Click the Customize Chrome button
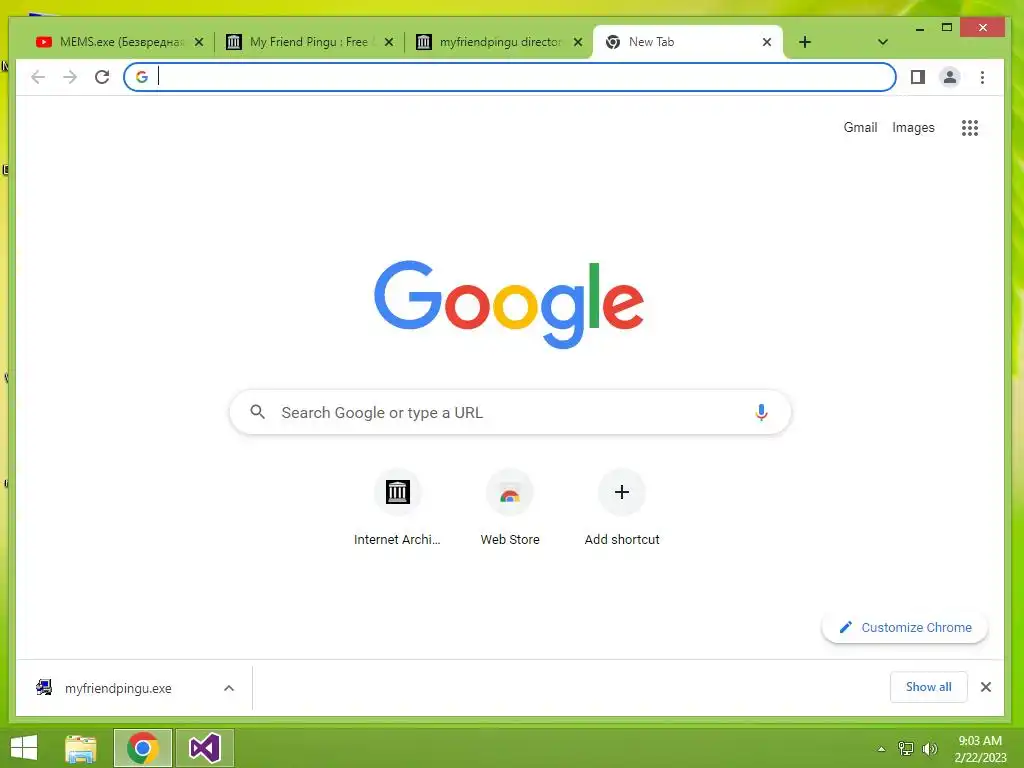This screenshot has height=768, width=1024. 904,628
